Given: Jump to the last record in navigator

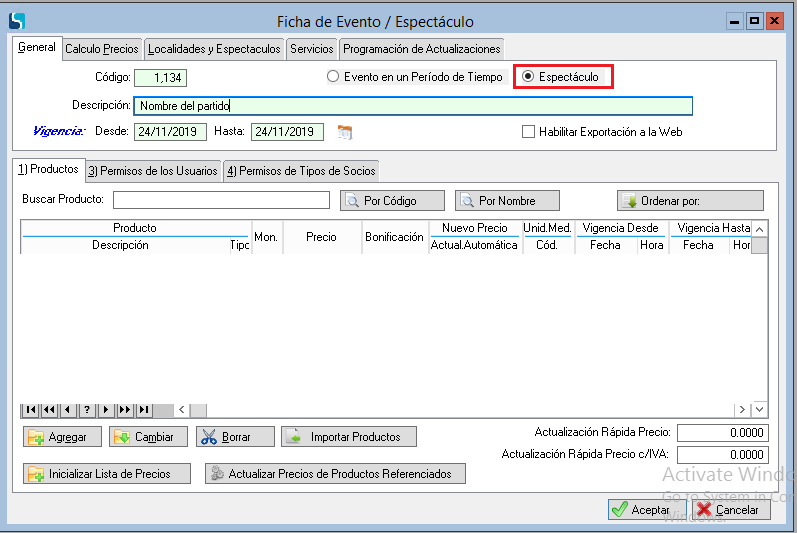Looking at the screenshot, I should [x=144, y=410].
